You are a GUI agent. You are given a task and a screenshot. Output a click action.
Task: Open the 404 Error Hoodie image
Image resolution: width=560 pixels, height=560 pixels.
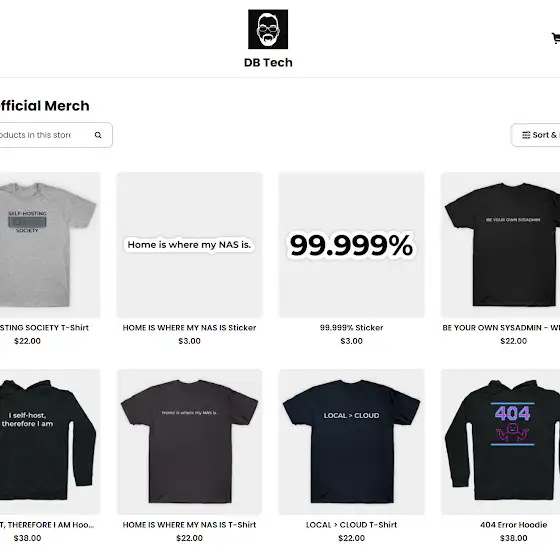pos(500,442)
